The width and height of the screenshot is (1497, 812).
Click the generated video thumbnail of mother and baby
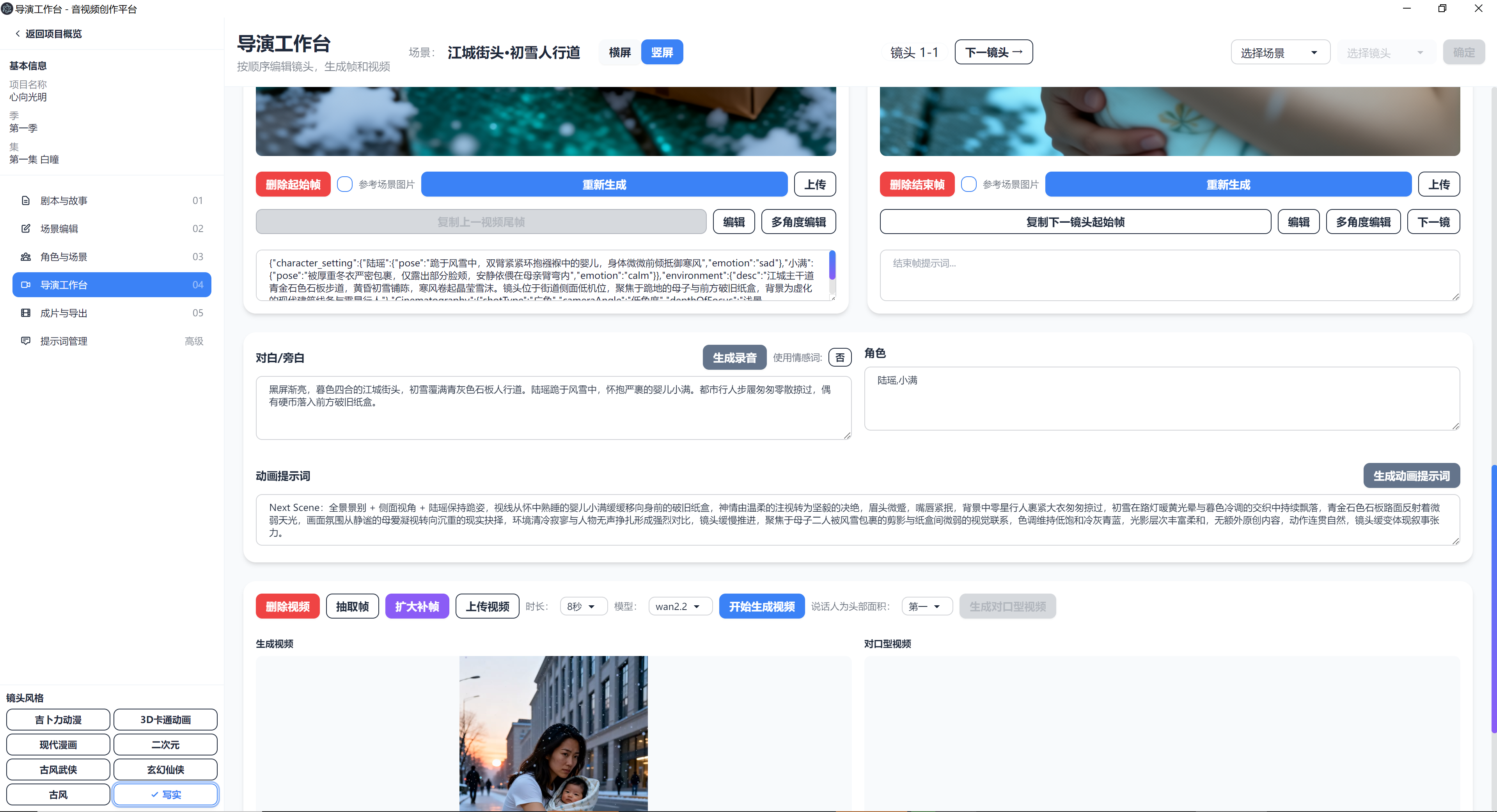point(553,734)
